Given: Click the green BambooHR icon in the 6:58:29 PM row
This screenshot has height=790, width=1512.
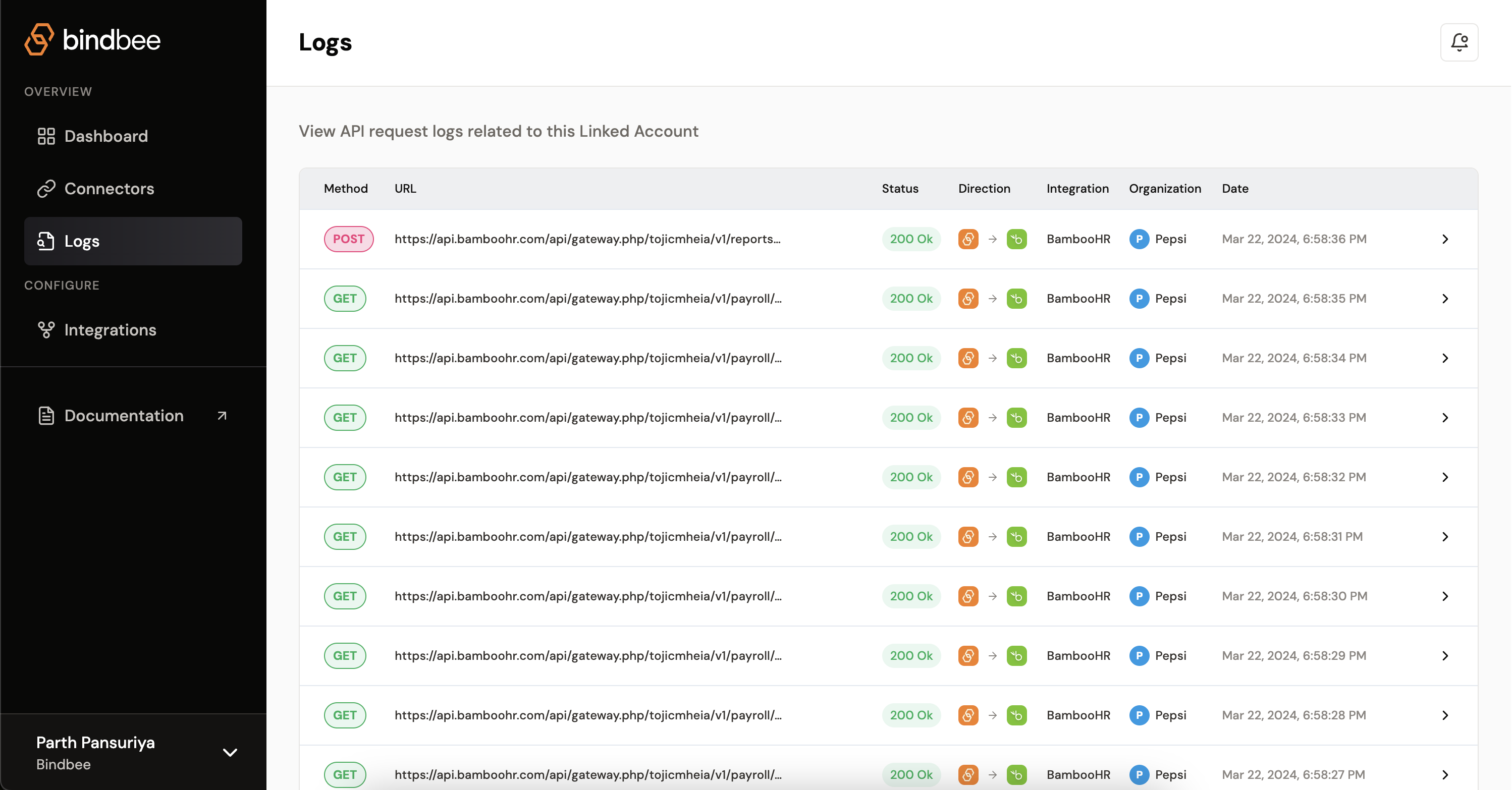Looking at the screenshot, I should pyautogui.click(x=1016, y=656).
